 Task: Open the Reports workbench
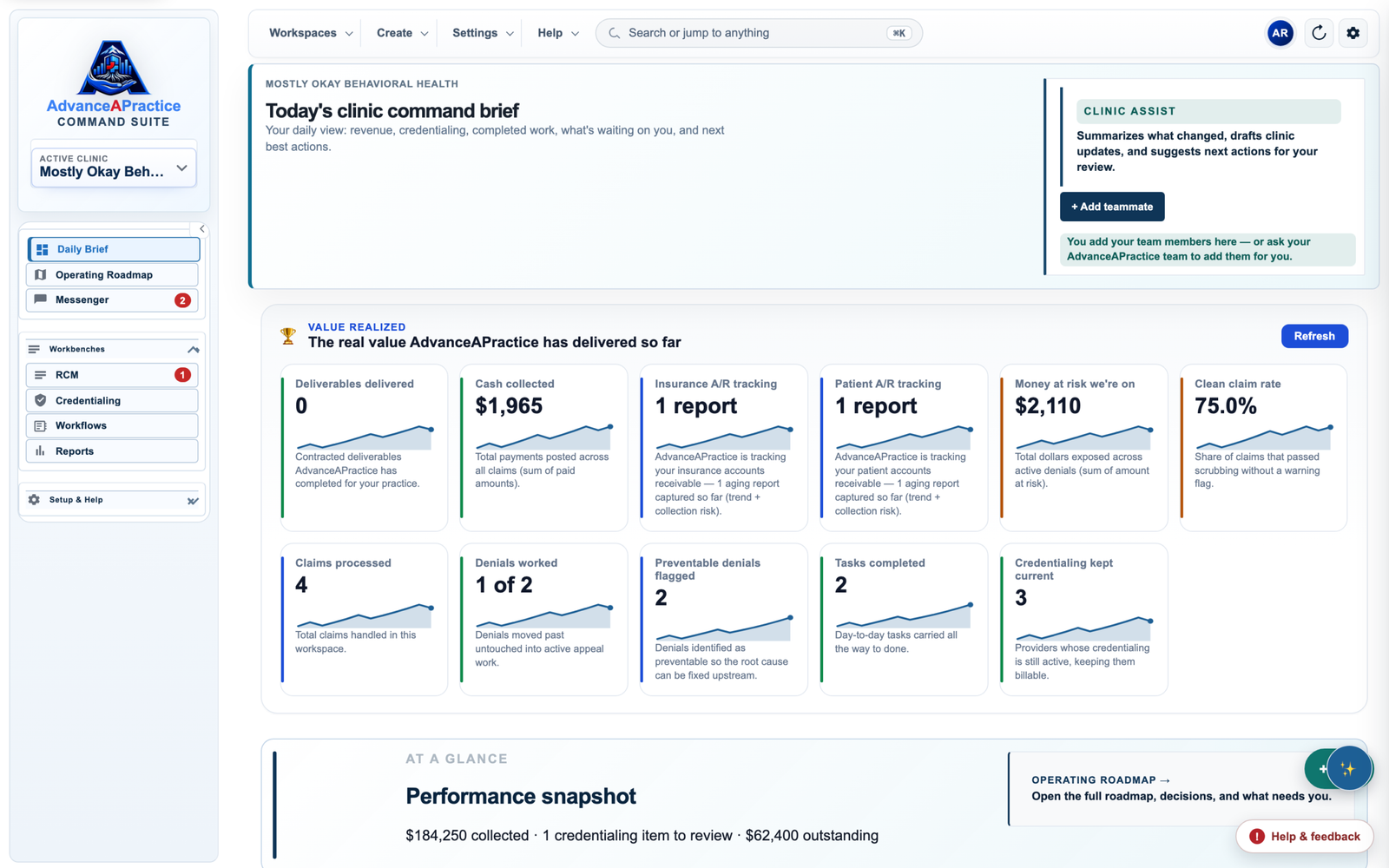[112, 450]
